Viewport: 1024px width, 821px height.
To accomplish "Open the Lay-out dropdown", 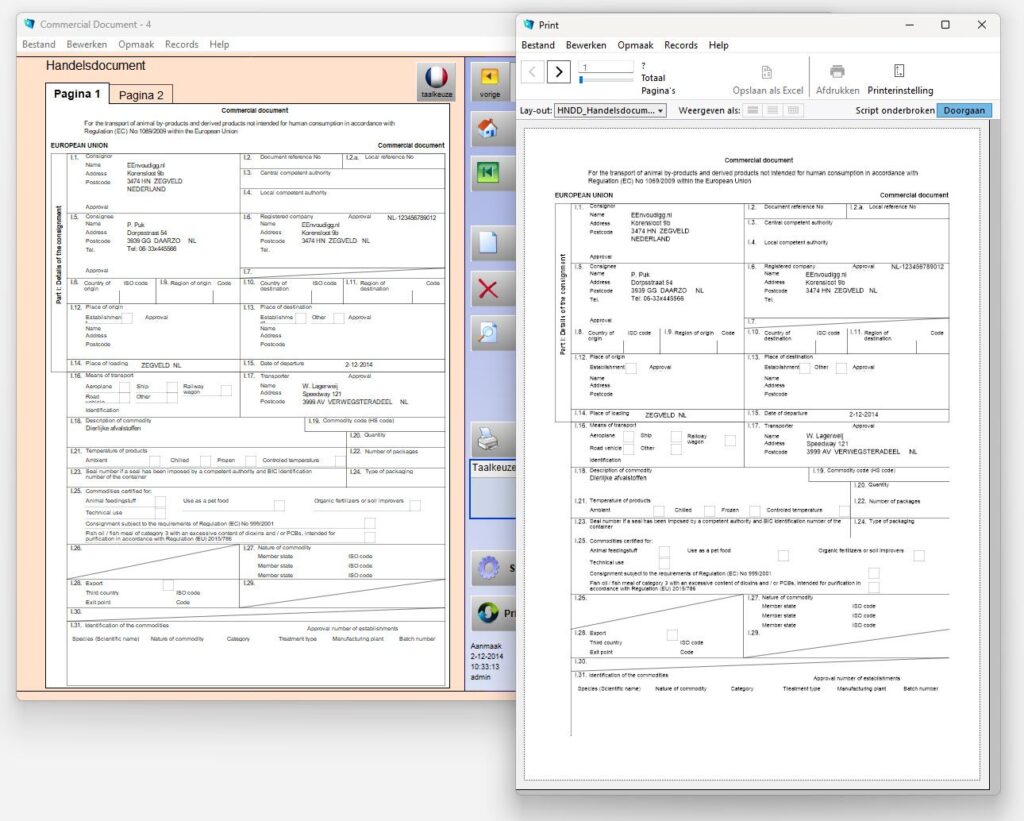I will coord(611,110).
